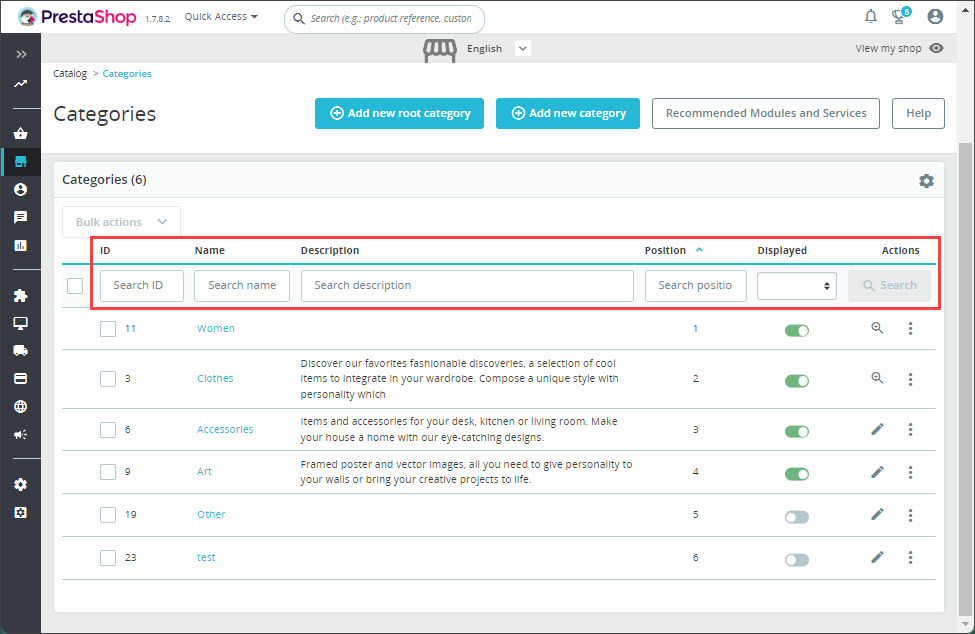The width and height of the screenshot is (975, 634).
Task: Sort by ID column header
Action: pos(105,250)
